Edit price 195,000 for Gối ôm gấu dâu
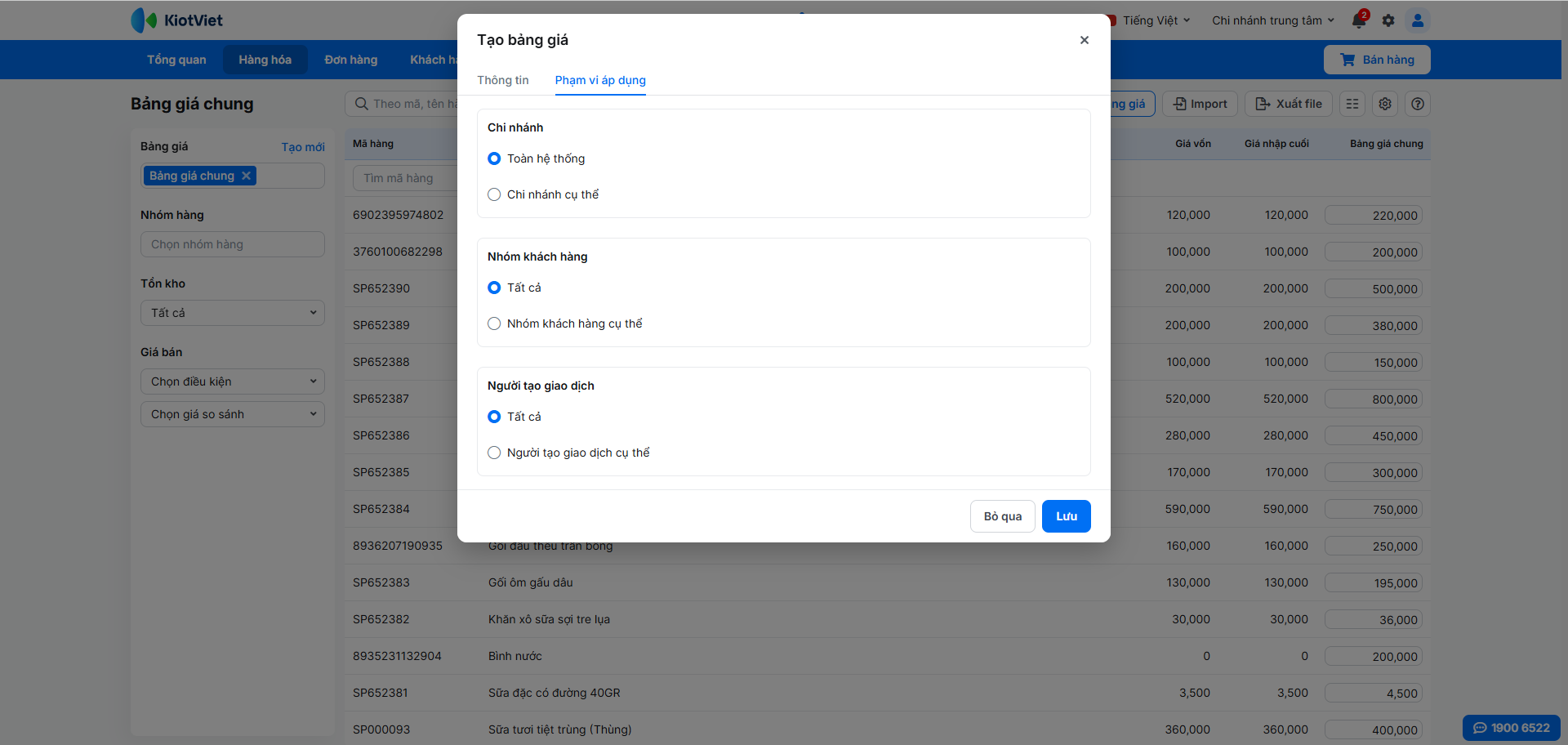Image resolution: width=1568 pixels, height=745 pixels. coord(1374,583)
